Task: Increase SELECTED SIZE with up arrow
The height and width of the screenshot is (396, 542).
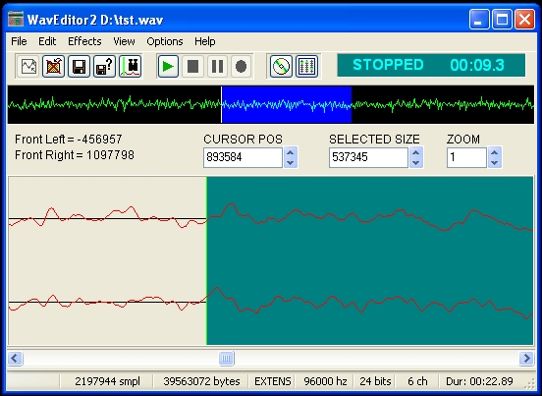Action: pyautogui.click(x=416, y=152)
